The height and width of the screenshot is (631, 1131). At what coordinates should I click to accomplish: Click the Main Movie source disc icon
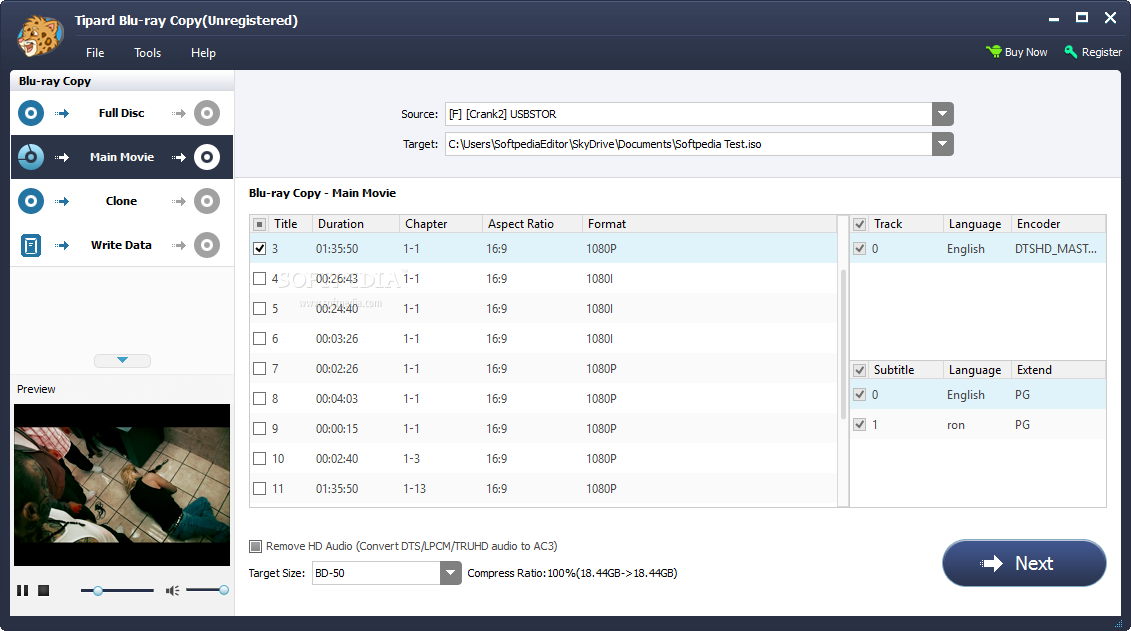pyautogui.click(x=31, y=157)
